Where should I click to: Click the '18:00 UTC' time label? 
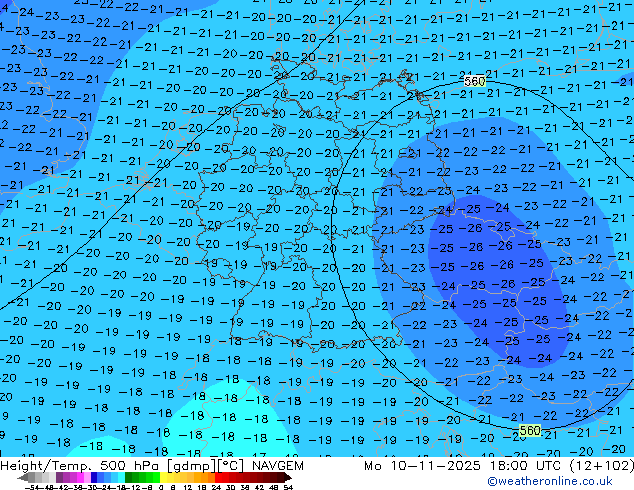coord(525,466)
